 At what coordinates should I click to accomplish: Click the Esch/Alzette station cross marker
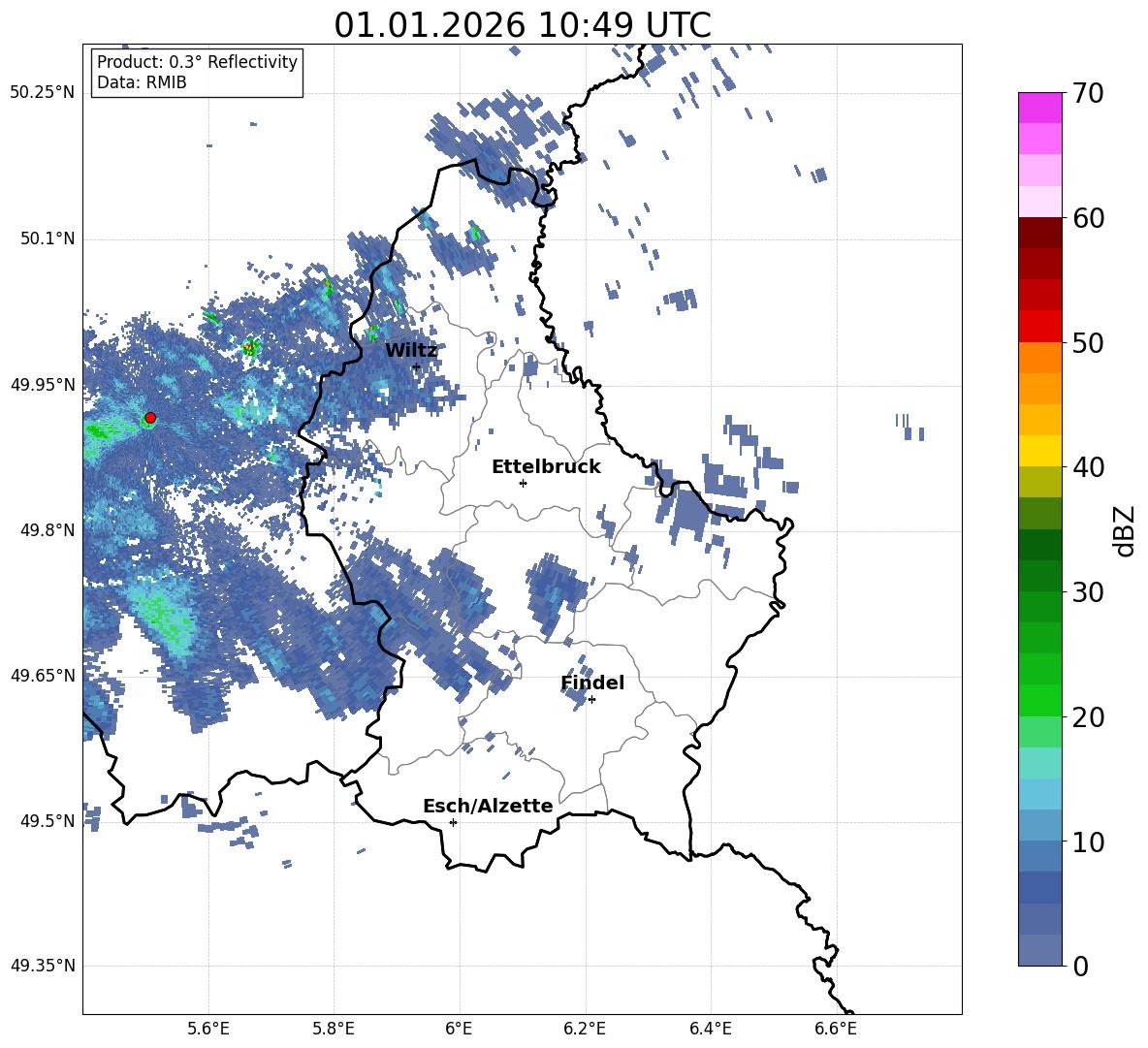453,822
